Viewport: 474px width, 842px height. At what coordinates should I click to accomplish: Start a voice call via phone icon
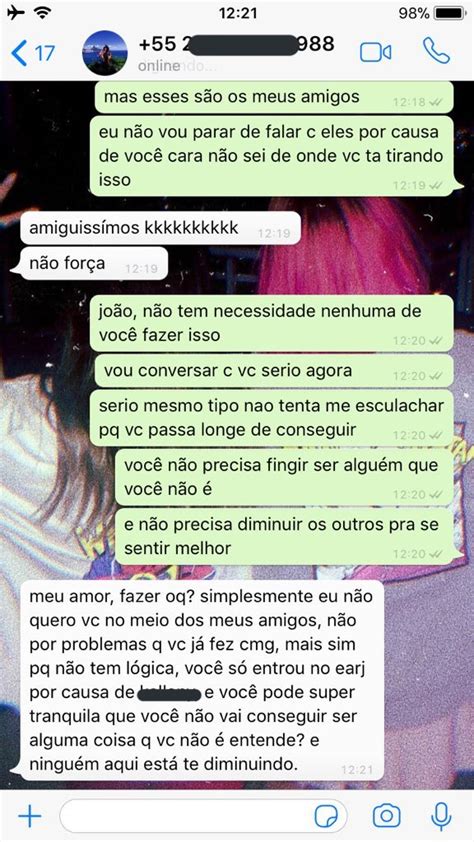click(436, 50)
